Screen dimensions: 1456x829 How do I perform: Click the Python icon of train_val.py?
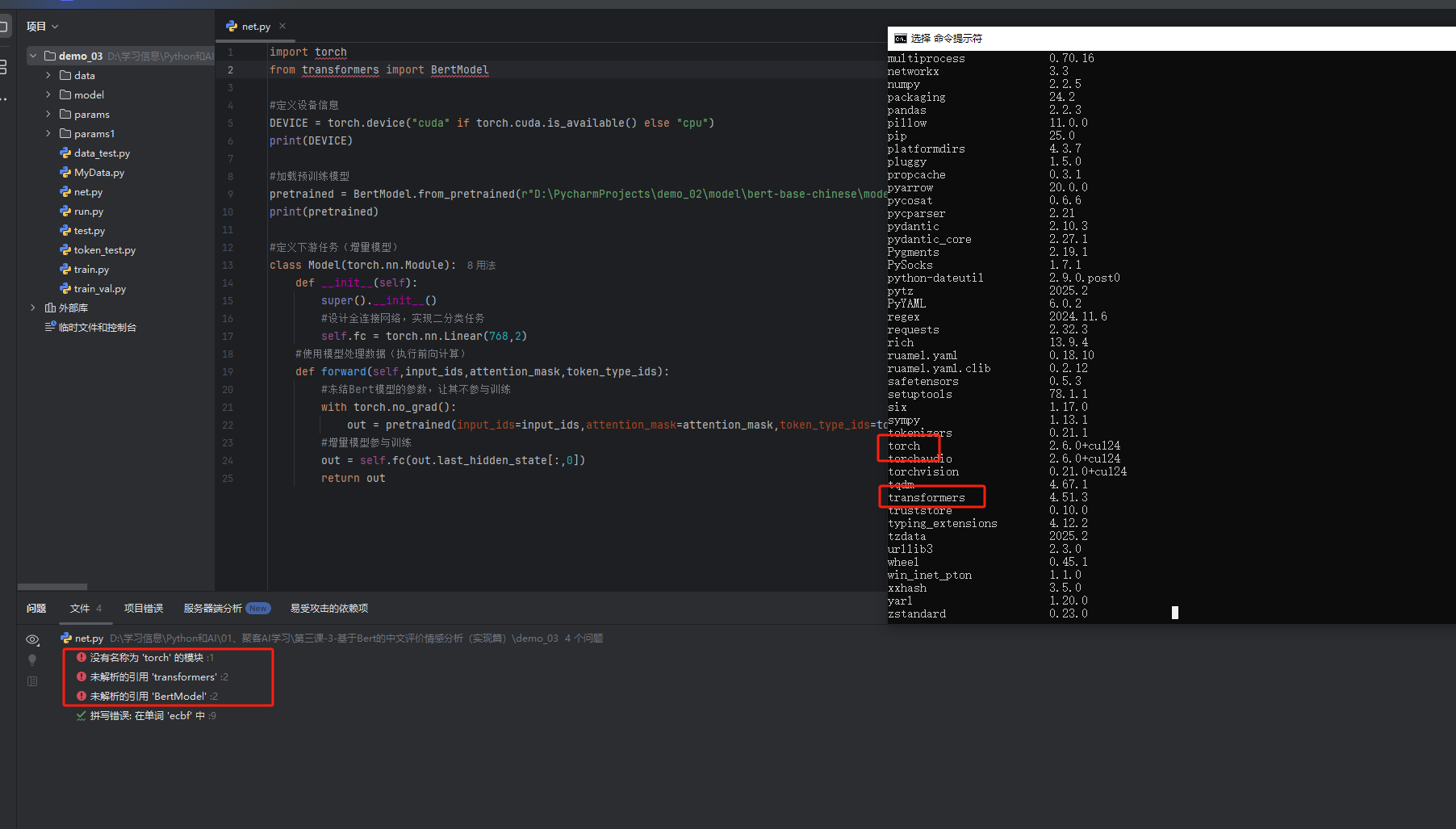tap(65, 288)
